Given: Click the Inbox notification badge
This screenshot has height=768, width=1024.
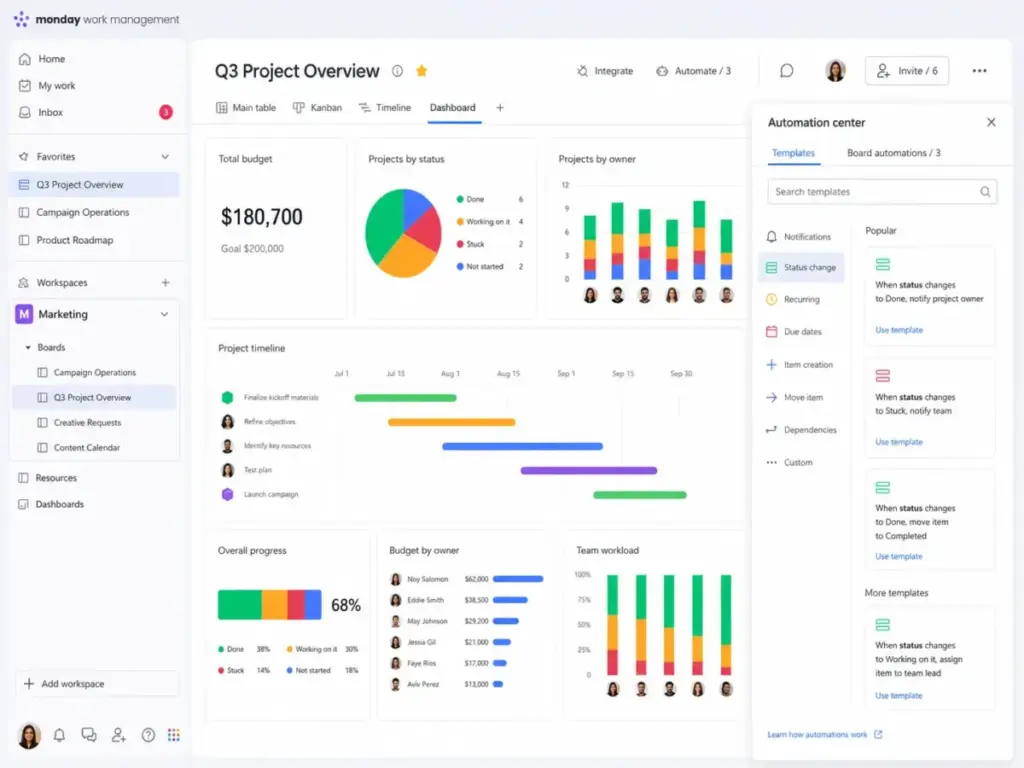Looking at the screenshot, I should (166, 112).
